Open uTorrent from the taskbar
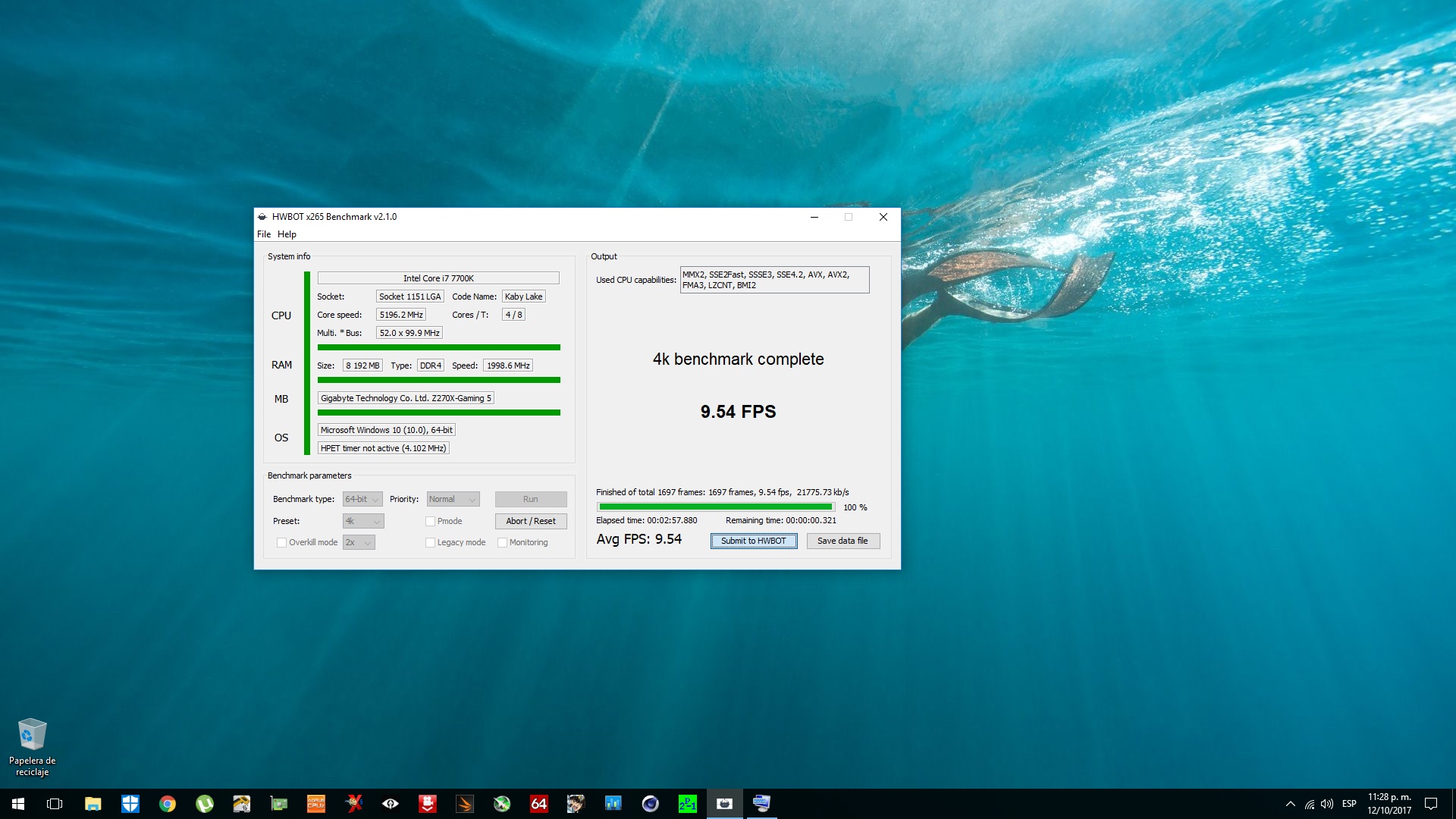The height and width of the screenshot is (819, 1456). [x=205, y=804]
